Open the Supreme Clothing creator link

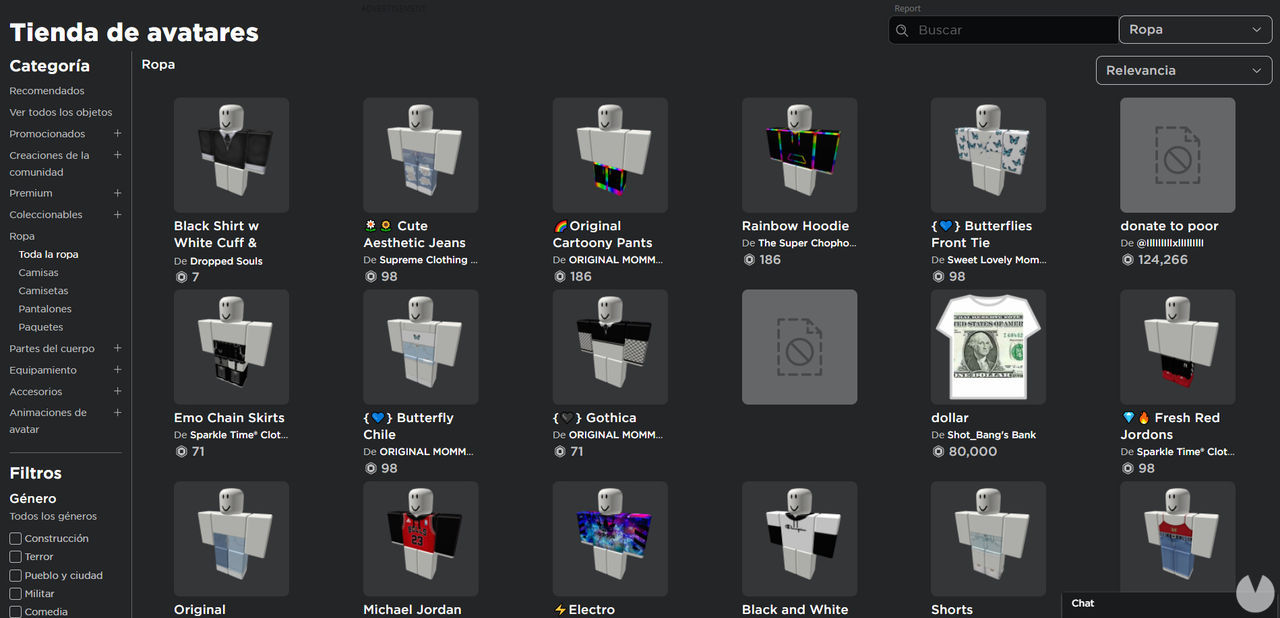pyautogui.click(x=428, y=260)
